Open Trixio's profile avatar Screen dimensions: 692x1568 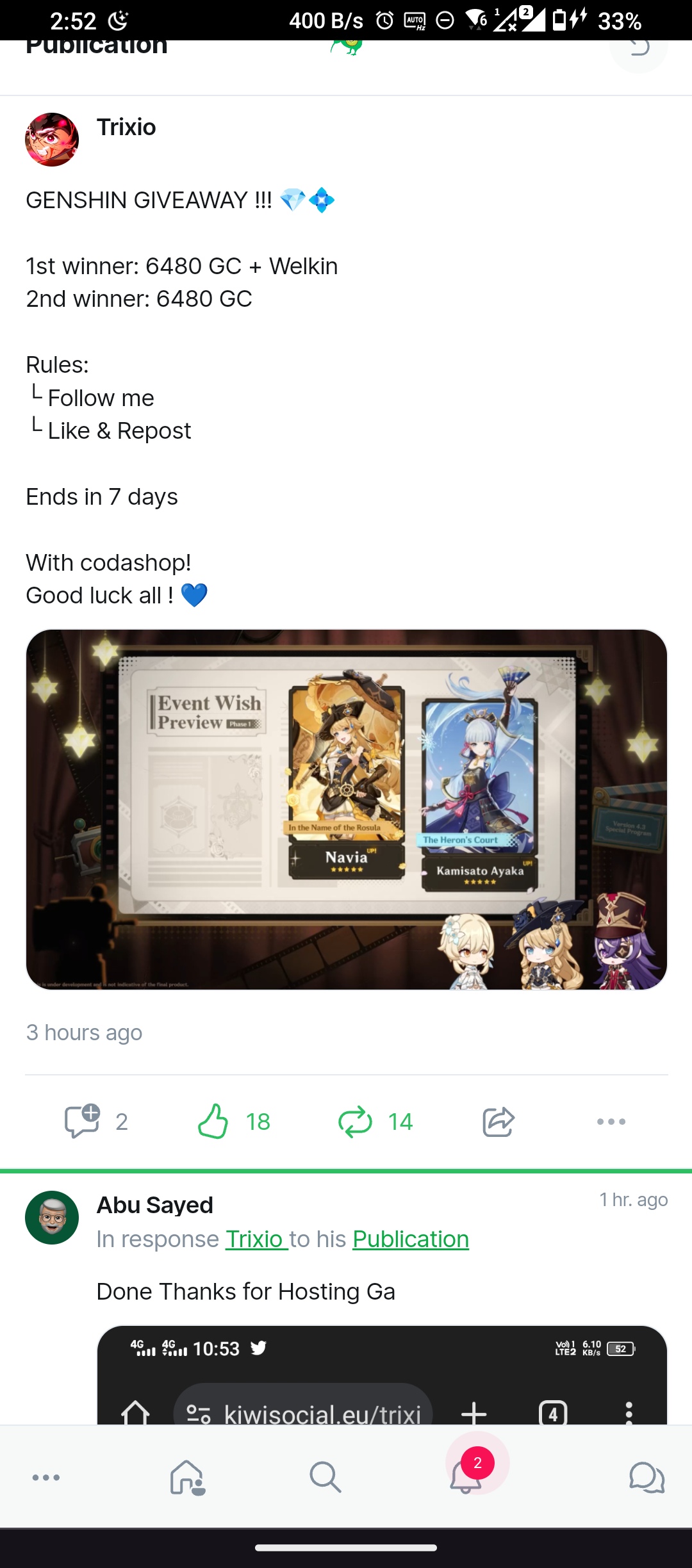coord(52,140)
